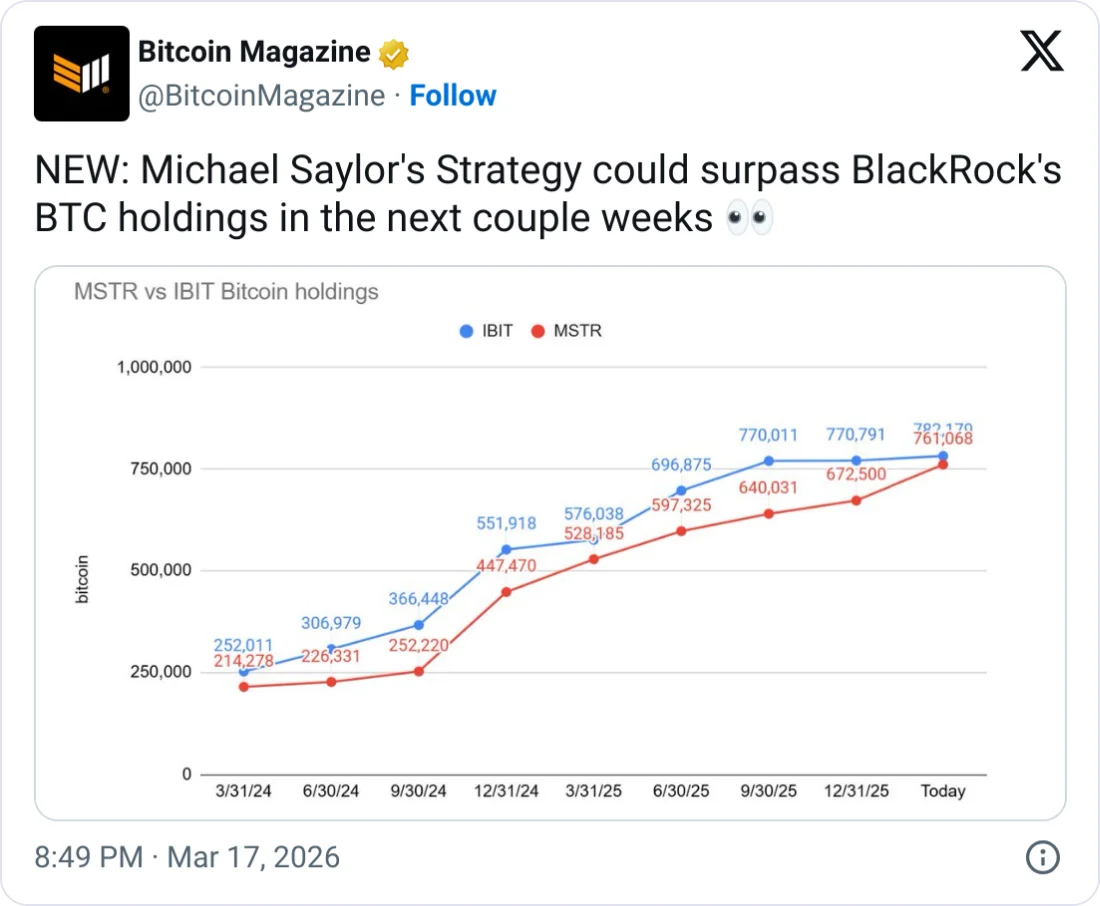Image resolution: width=1100 pixels, height=906 pixels.
Task: Click the Today IBIT data point
Action: [x=943, y=456]
